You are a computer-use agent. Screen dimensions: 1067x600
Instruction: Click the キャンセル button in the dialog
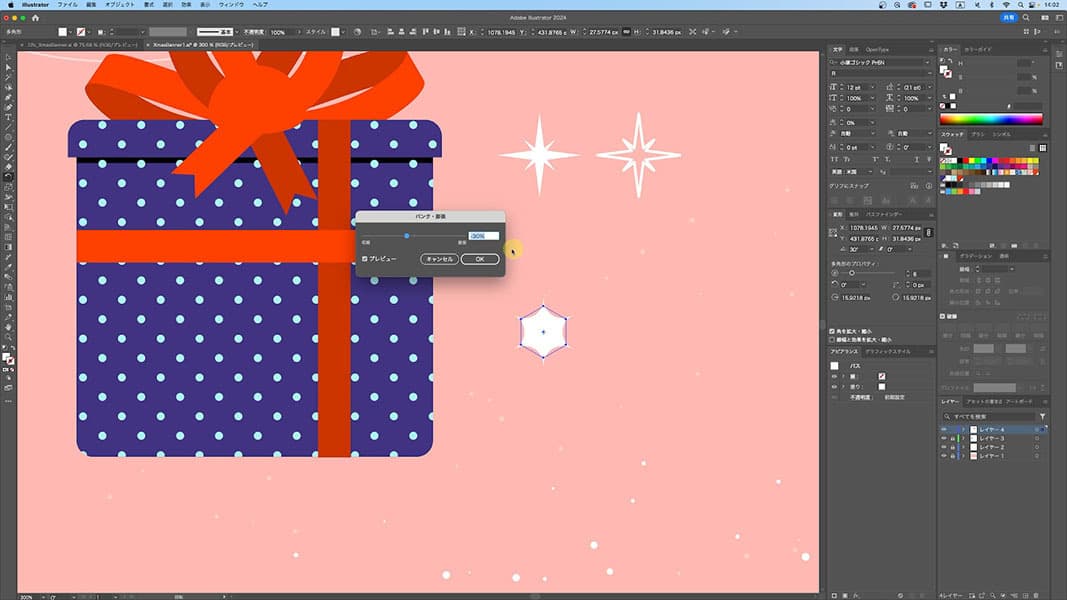click(438, 259)
